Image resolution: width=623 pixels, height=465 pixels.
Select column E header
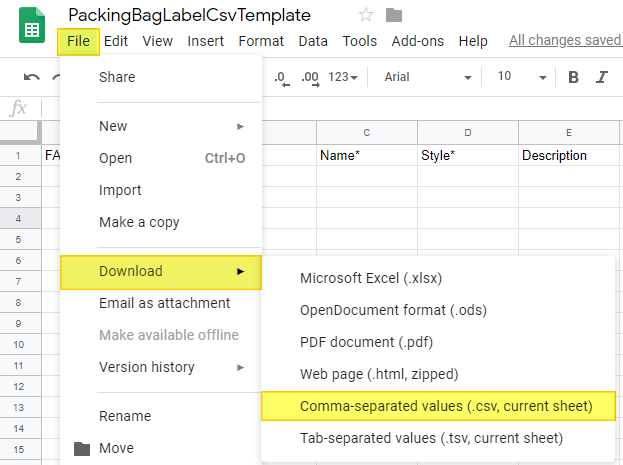click(x=569, y=133)
